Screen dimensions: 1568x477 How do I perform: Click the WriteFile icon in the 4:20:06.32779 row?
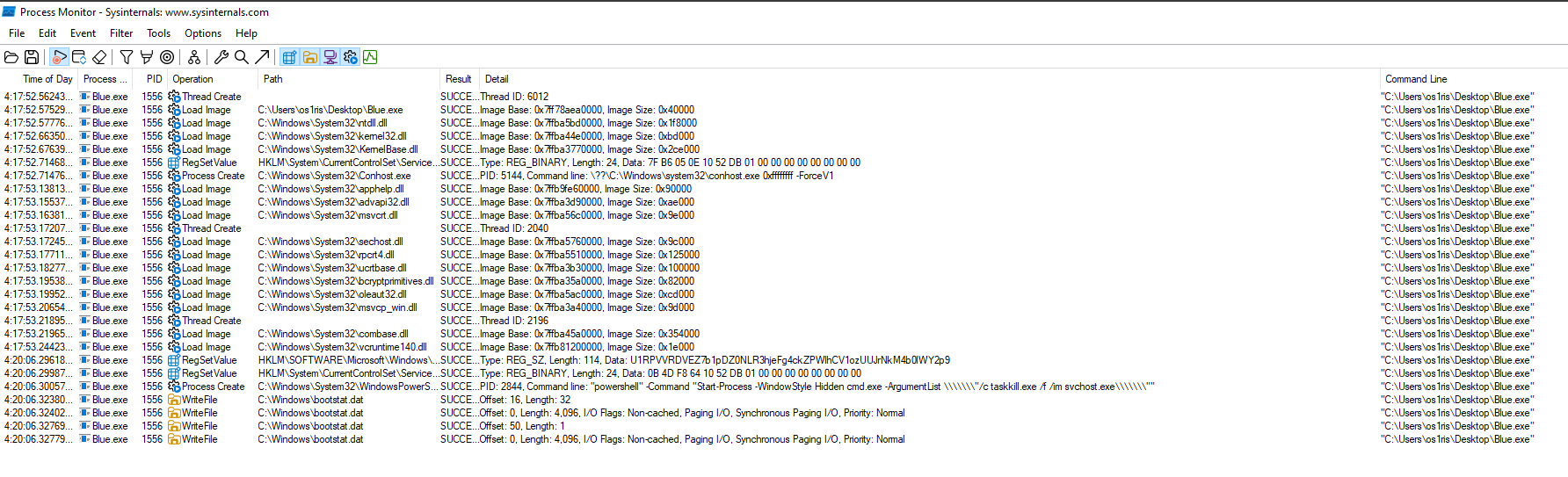pyautogui.click(x=174, y=439)
